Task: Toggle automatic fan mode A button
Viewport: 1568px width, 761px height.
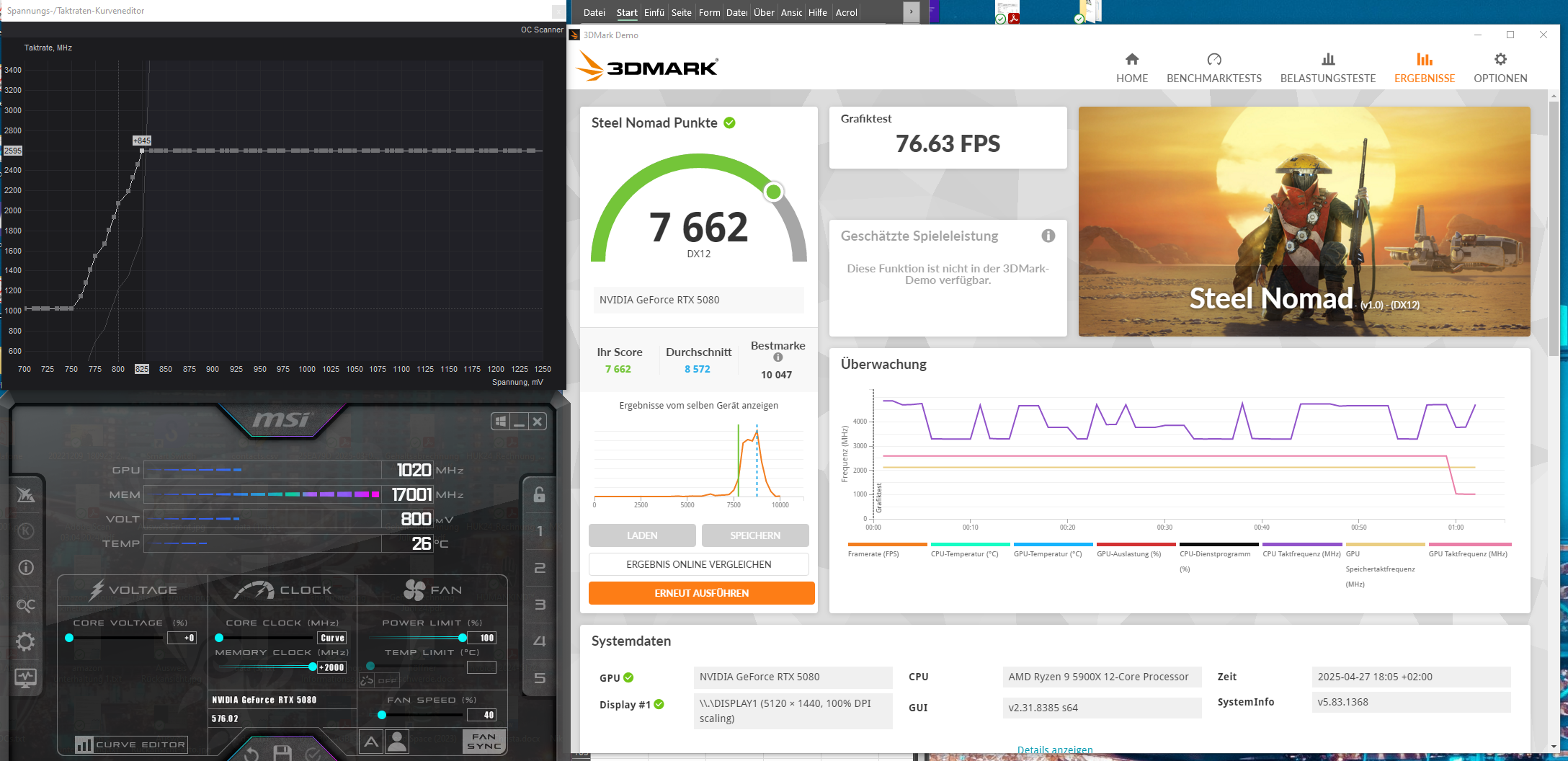Action: 371,742
